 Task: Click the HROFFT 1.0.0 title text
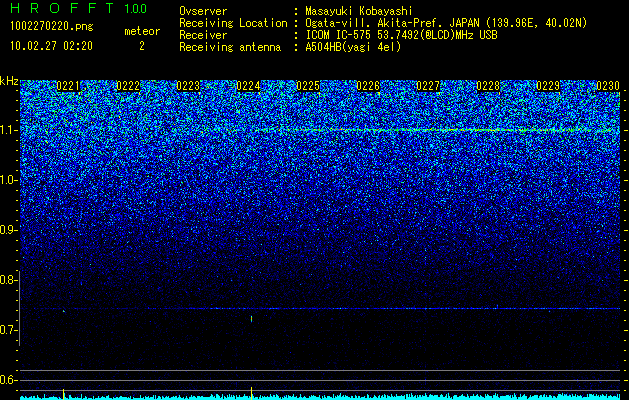click(78, 8)
